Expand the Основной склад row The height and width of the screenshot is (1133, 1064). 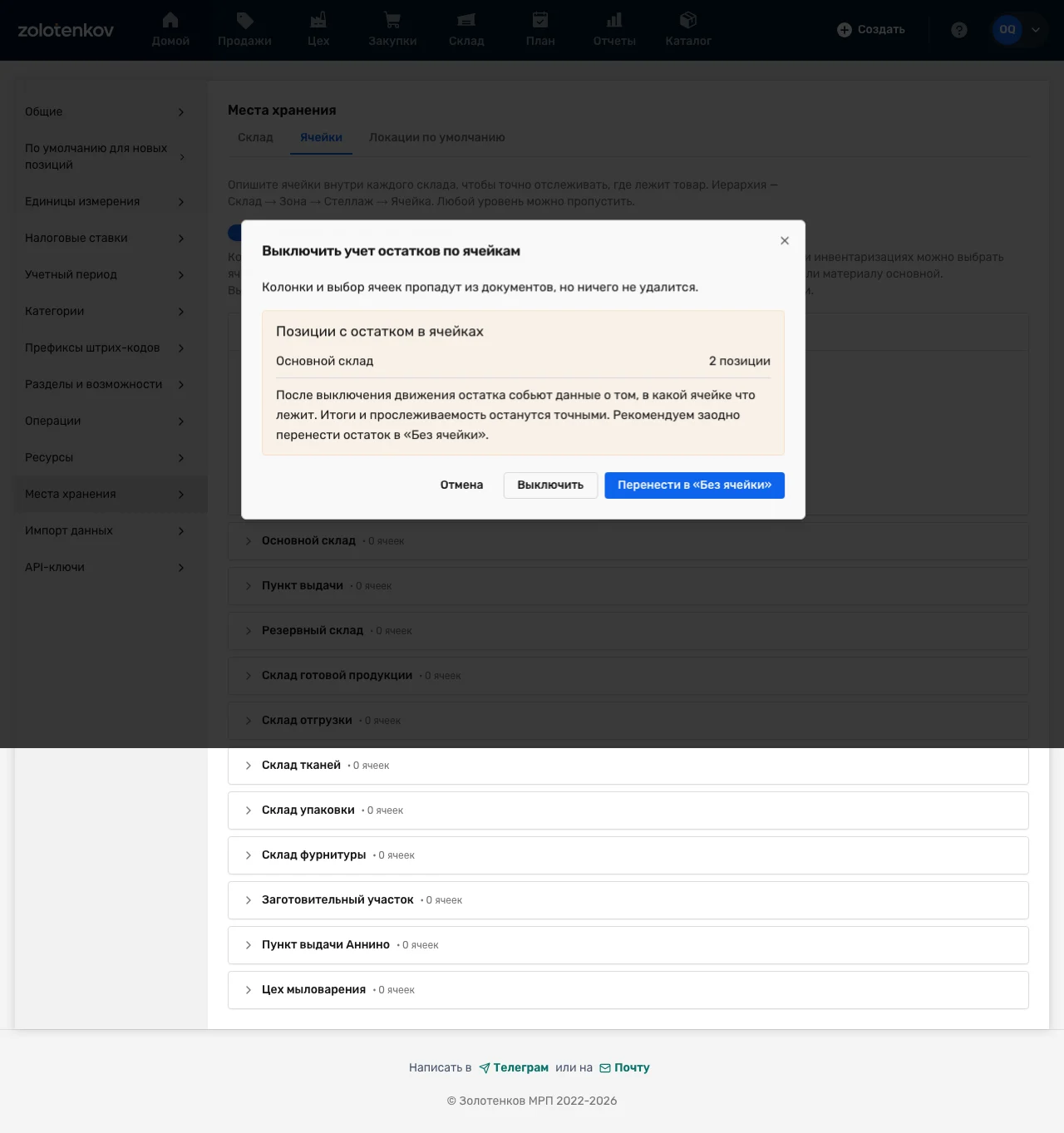[628, 541]
